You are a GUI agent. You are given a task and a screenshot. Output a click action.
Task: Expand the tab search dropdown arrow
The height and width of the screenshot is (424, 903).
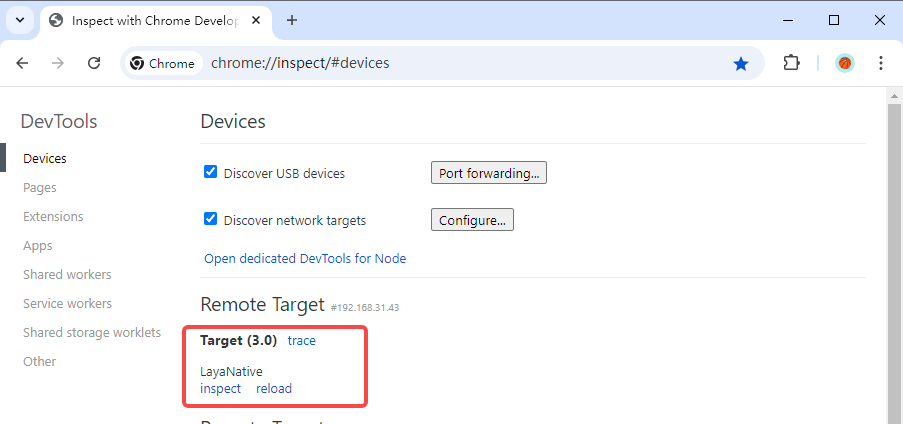[19, 20]
